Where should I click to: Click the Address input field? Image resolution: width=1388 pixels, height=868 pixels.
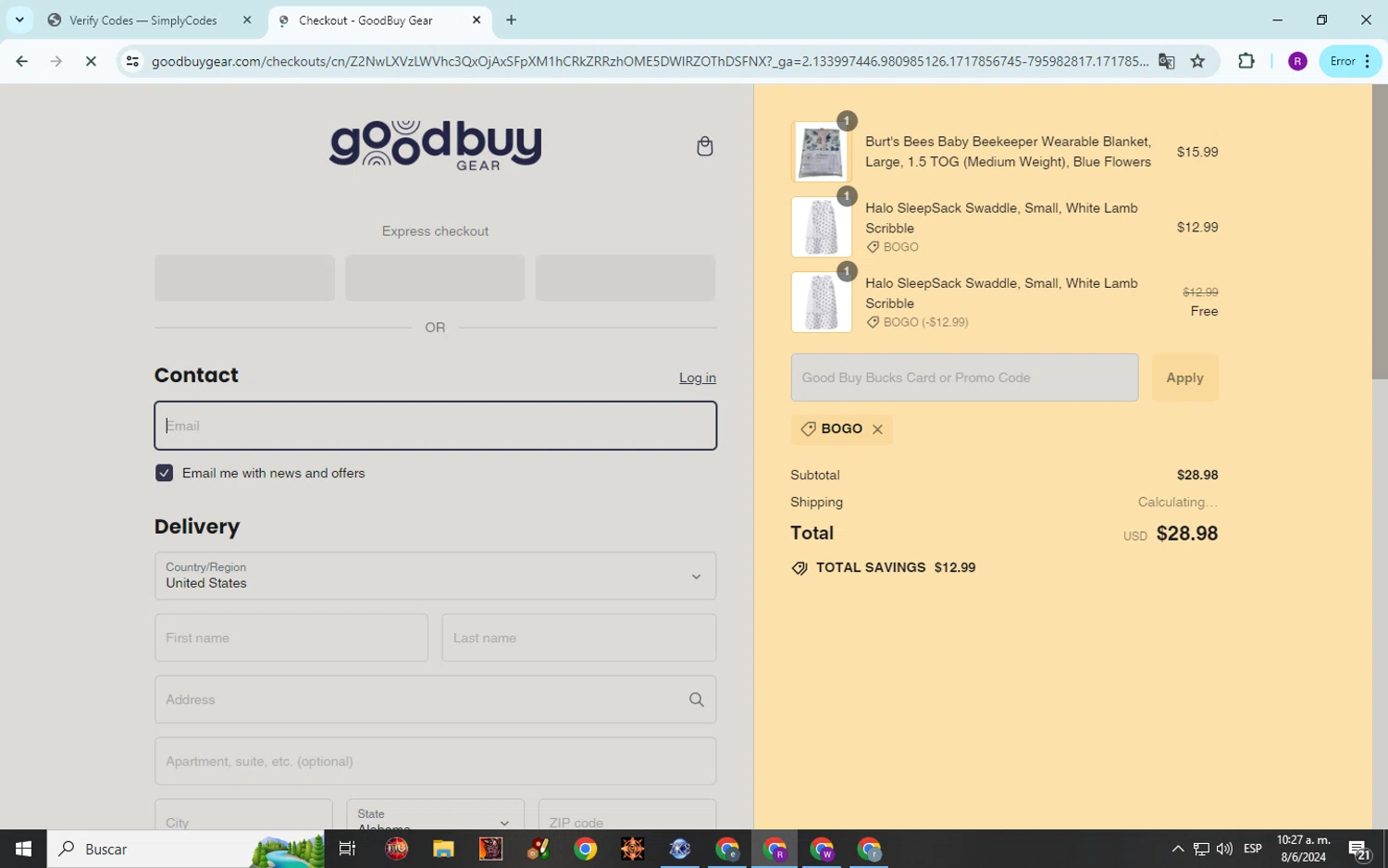pyautogui.click(x=435, y=700)
